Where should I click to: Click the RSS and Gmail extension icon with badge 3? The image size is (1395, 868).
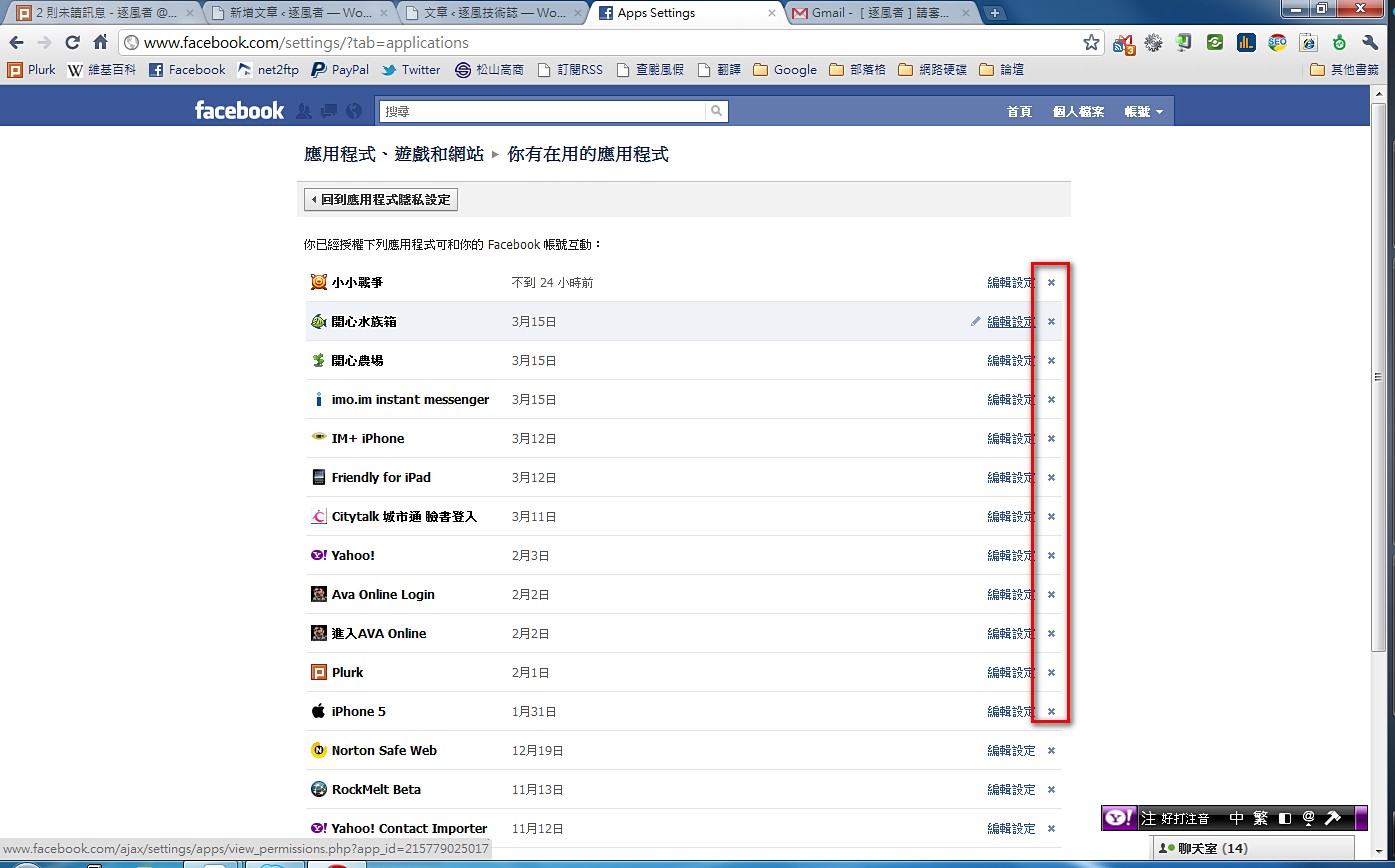coord(1125,43)
